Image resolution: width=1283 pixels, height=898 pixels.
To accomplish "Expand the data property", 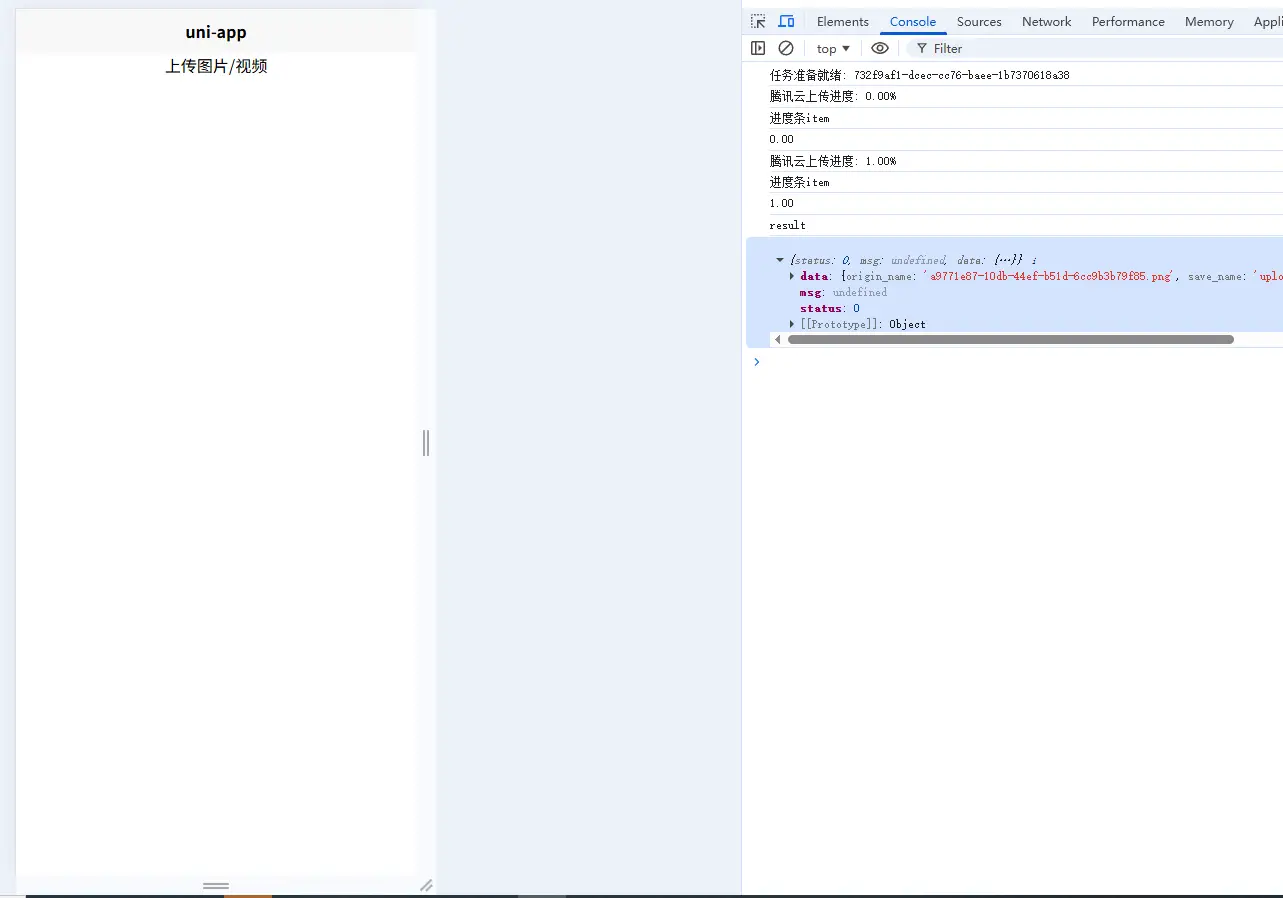I will tap(792, 276).
